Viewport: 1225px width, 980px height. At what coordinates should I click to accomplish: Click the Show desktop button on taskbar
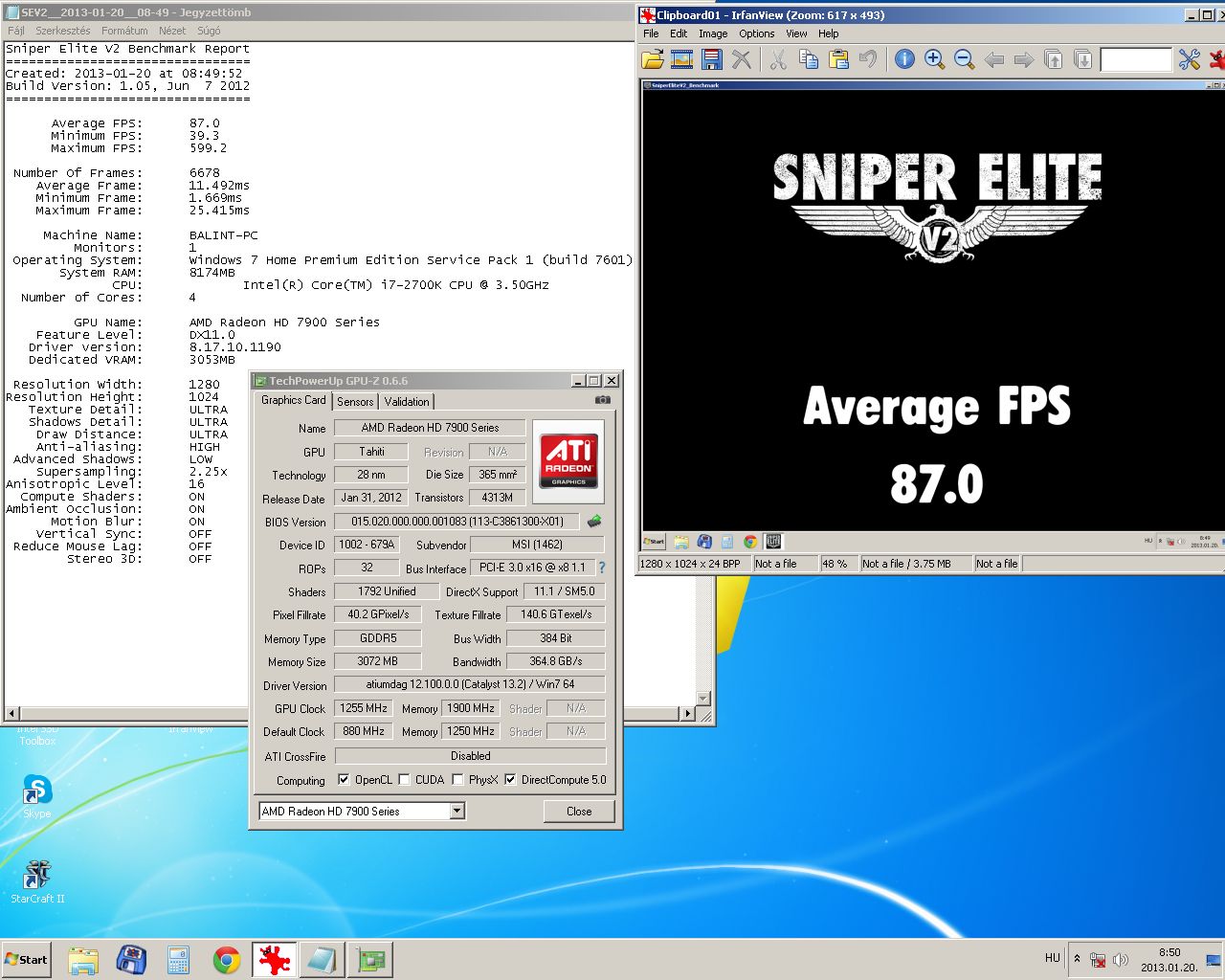click(1214, 960)
